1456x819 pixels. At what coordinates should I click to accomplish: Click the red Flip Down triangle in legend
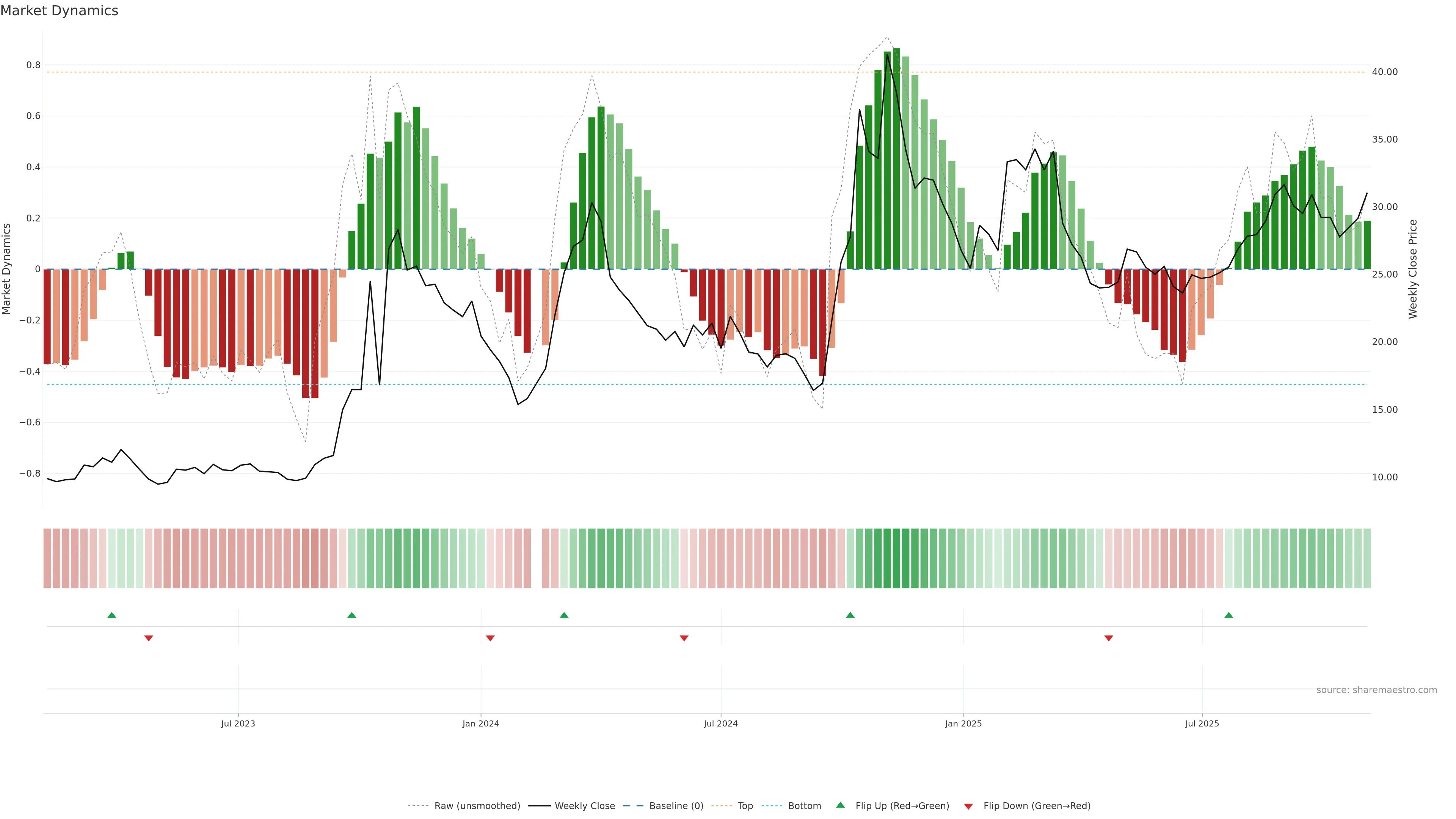pyautogui.click(x=968, y=806)
